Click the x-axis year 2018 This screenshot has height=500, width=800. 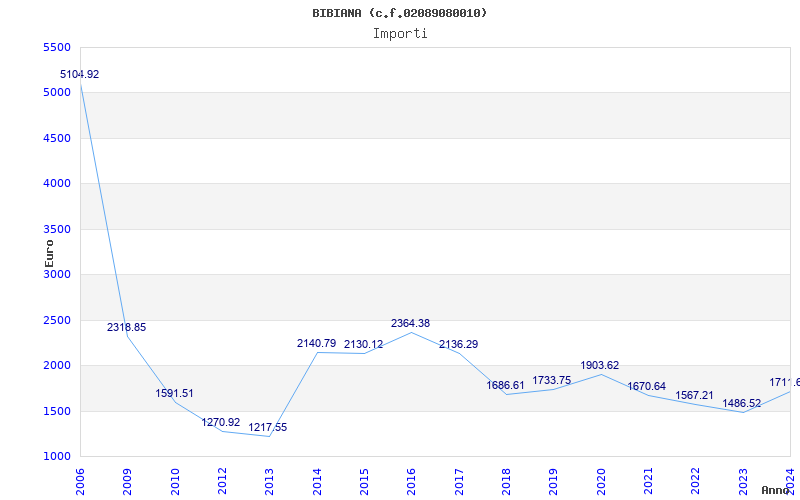(506, 481)
